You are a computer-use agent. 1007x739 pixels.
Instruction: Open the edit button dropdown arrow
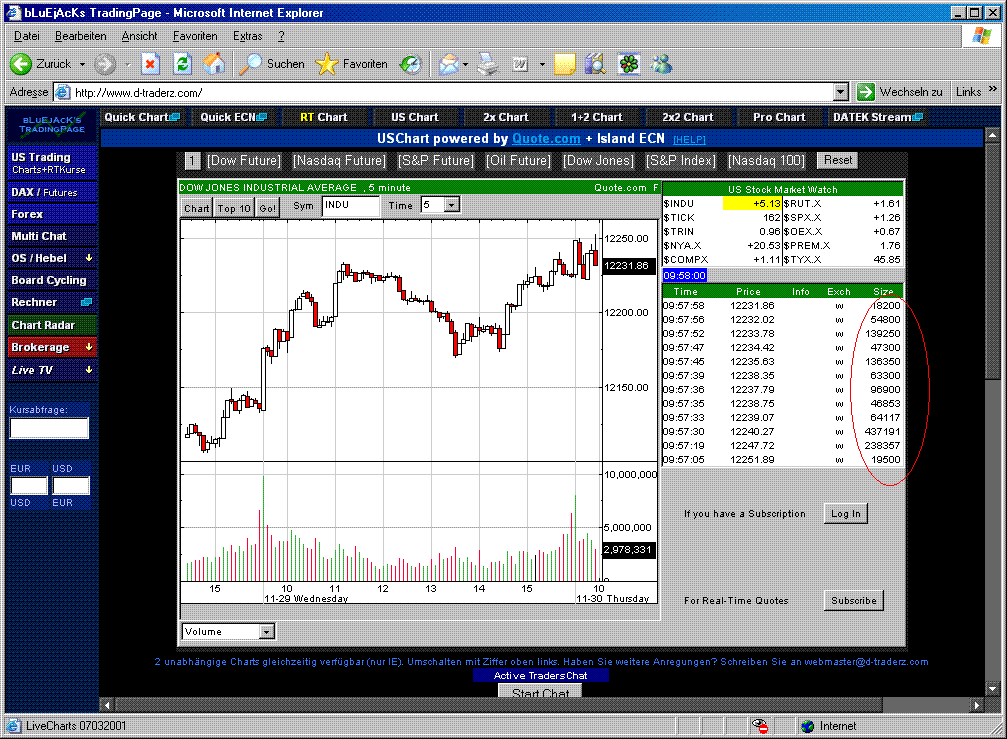coord(542,64)
